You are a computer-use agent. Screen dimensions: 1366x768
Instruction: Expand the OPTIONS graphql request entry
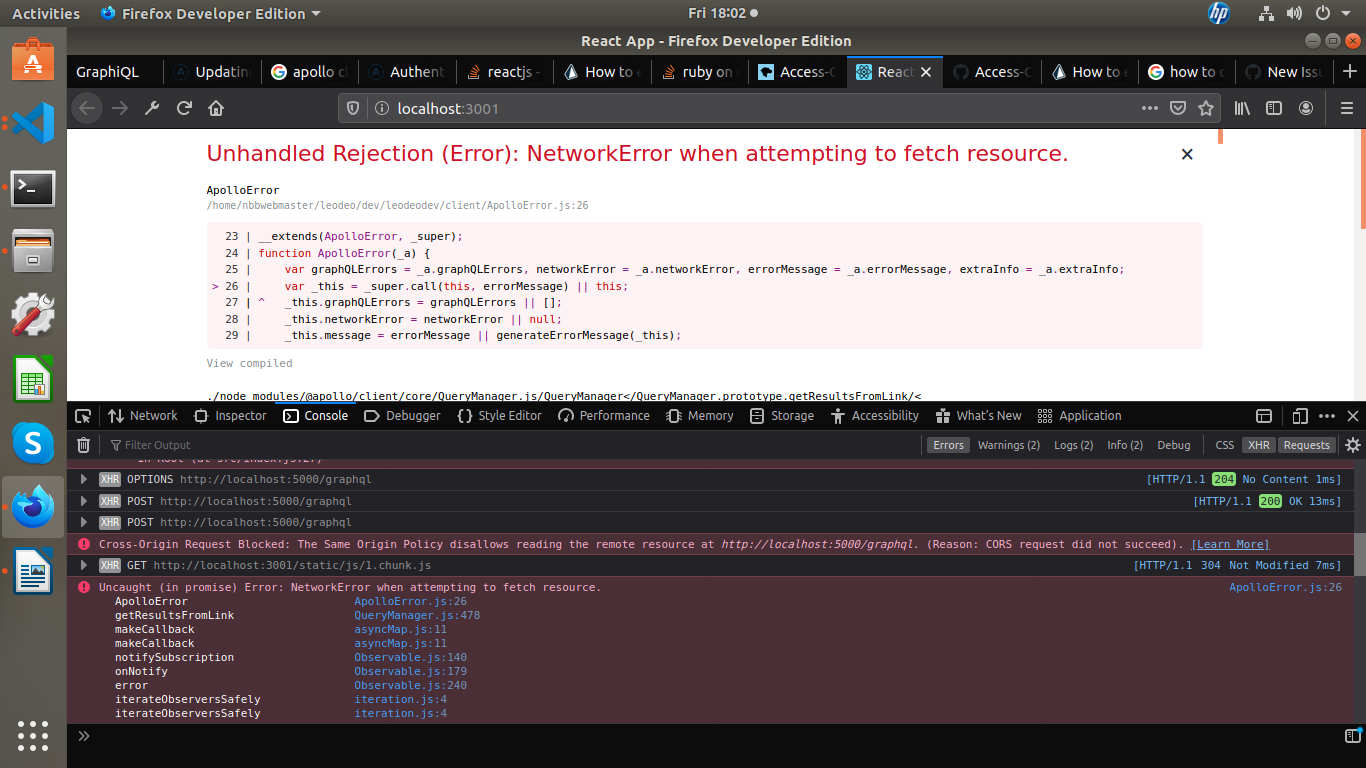pos(84,479)
